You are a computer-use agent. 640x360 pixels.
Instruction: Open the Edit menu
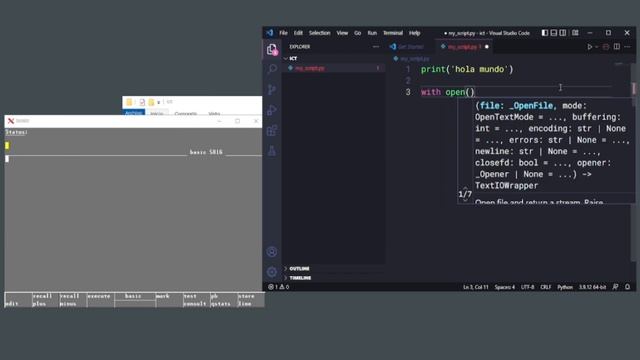coord(298,33)
